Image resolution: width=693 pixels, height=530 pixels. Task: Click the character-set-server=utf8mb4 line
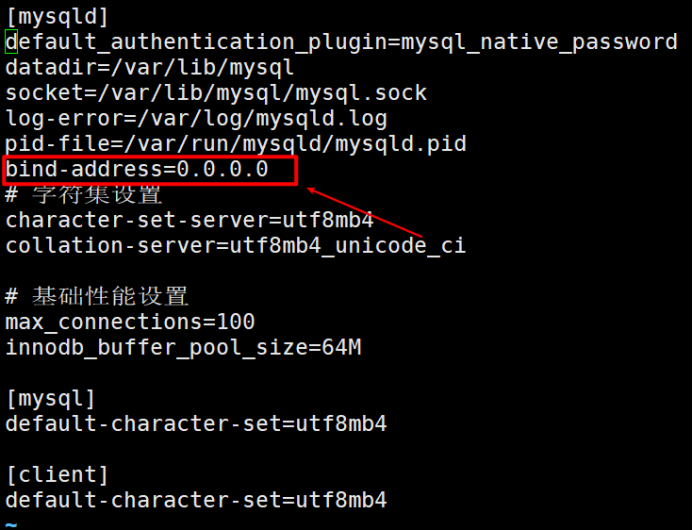tap(190, 220)
